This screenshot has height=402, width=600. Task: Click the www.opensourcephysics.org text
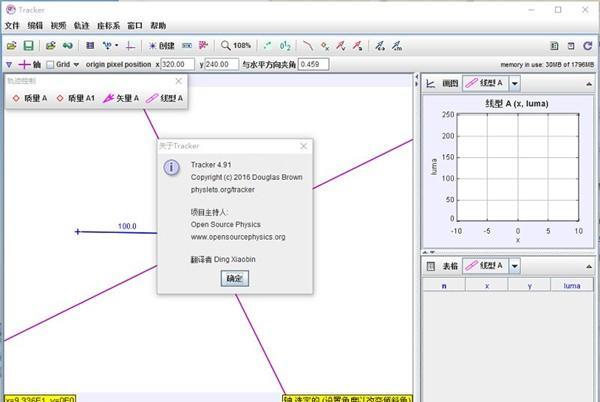238,237
